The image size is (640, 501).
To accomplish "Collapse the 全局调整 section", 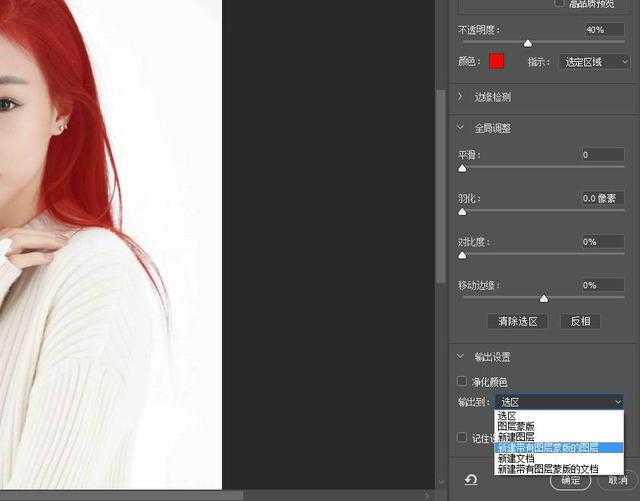I will 461,128.
